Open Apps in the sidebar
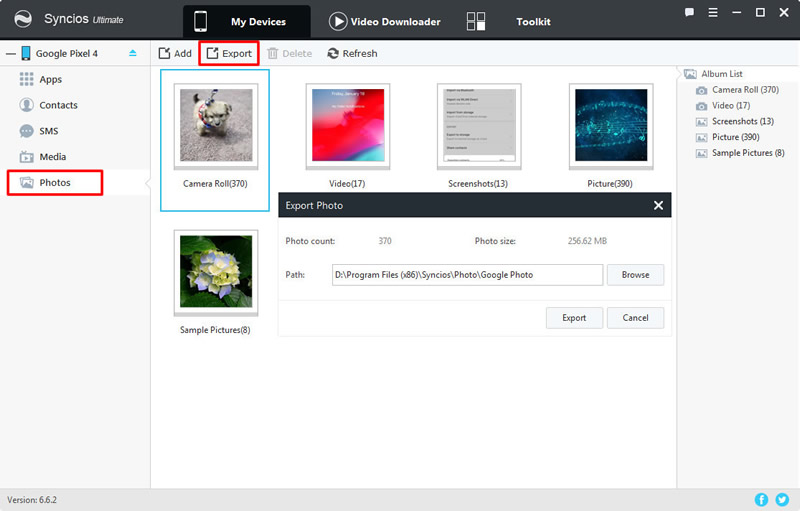This screenshot has width=800, height=511. coord(51,80)
